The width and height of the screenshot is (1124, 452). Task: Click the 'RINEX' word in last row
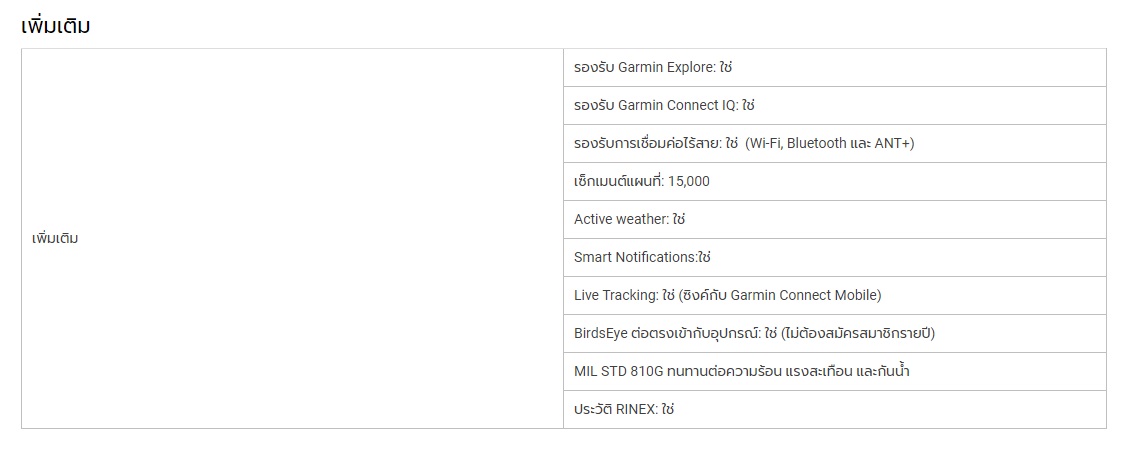click(x=636, y=410)
